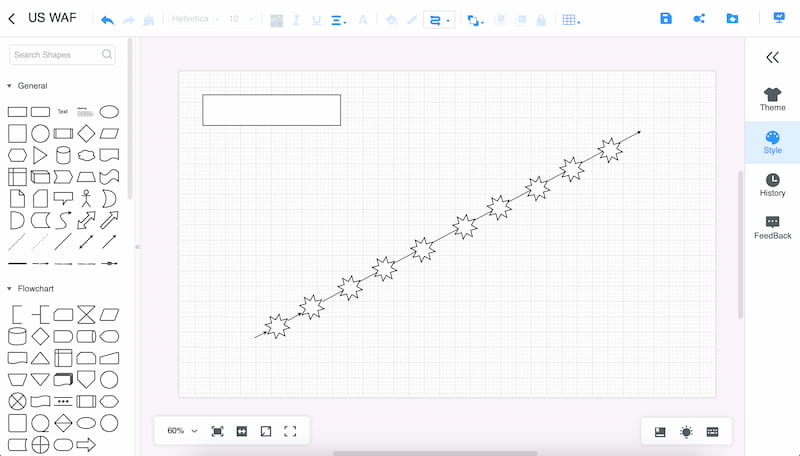Toggle underline formatting
The image size is (800, 456).
click(316, 20)
